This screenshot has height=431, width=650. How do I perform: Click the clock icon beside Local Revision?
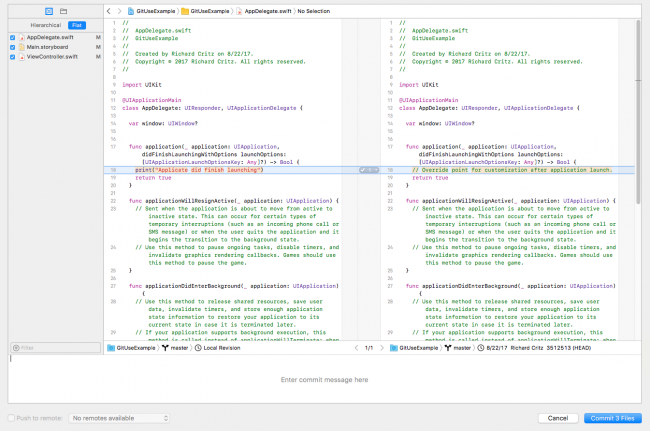tap(198, 348)
